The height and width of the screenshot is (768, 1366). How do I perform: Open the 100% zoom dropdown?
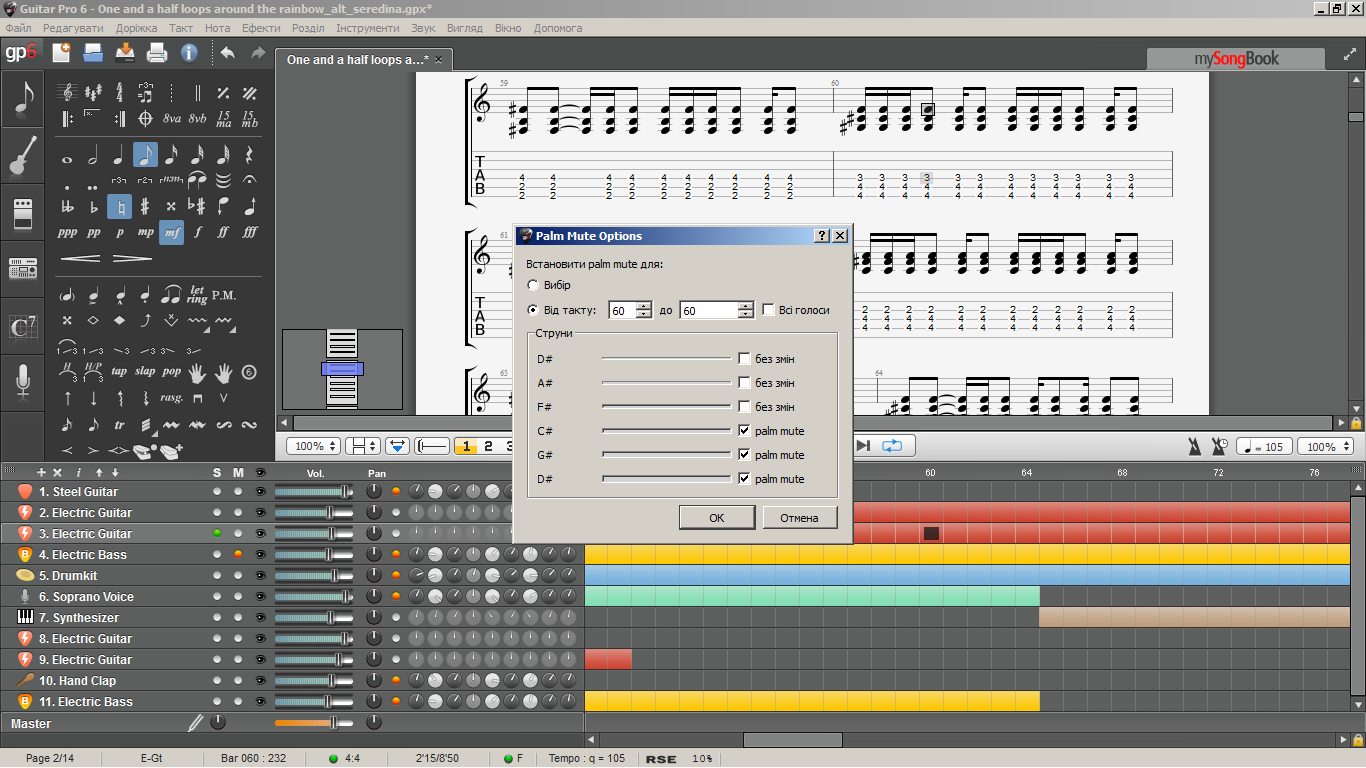pos(313,446)
